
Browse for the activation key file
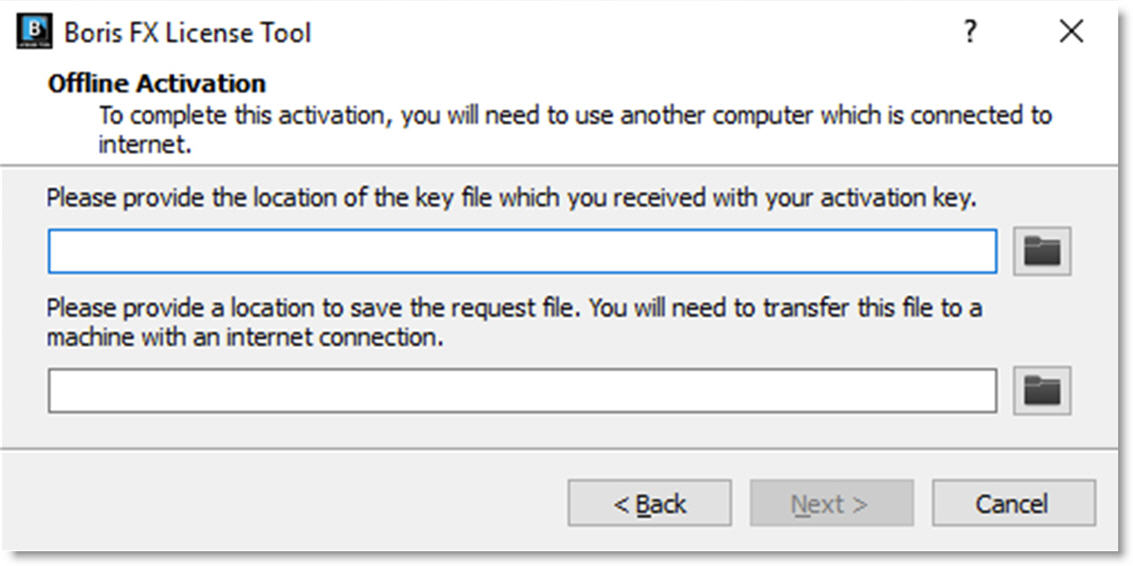[x=1042, y=251]
